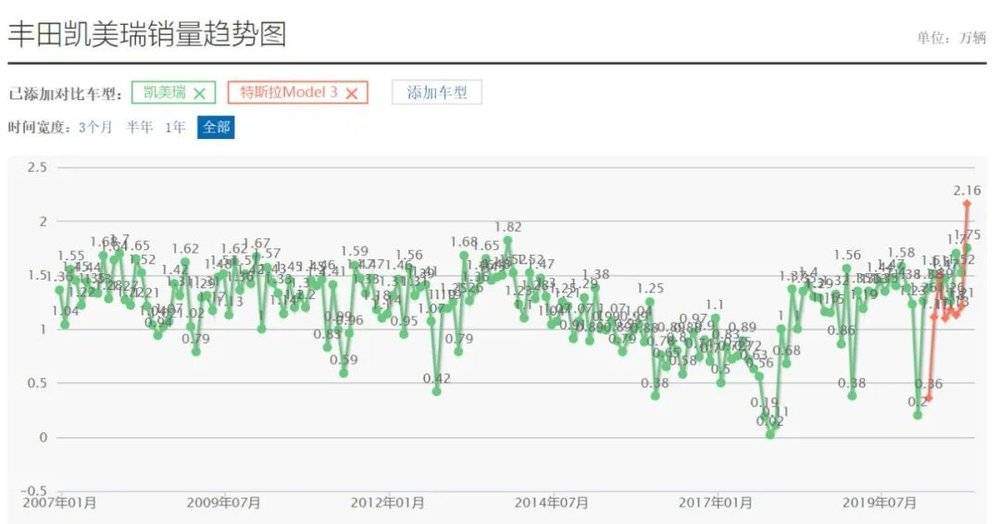This screenshot has height=524, width=1000.
Task: Click the 1.82 Camry peak data point
Action: point(508,240)
